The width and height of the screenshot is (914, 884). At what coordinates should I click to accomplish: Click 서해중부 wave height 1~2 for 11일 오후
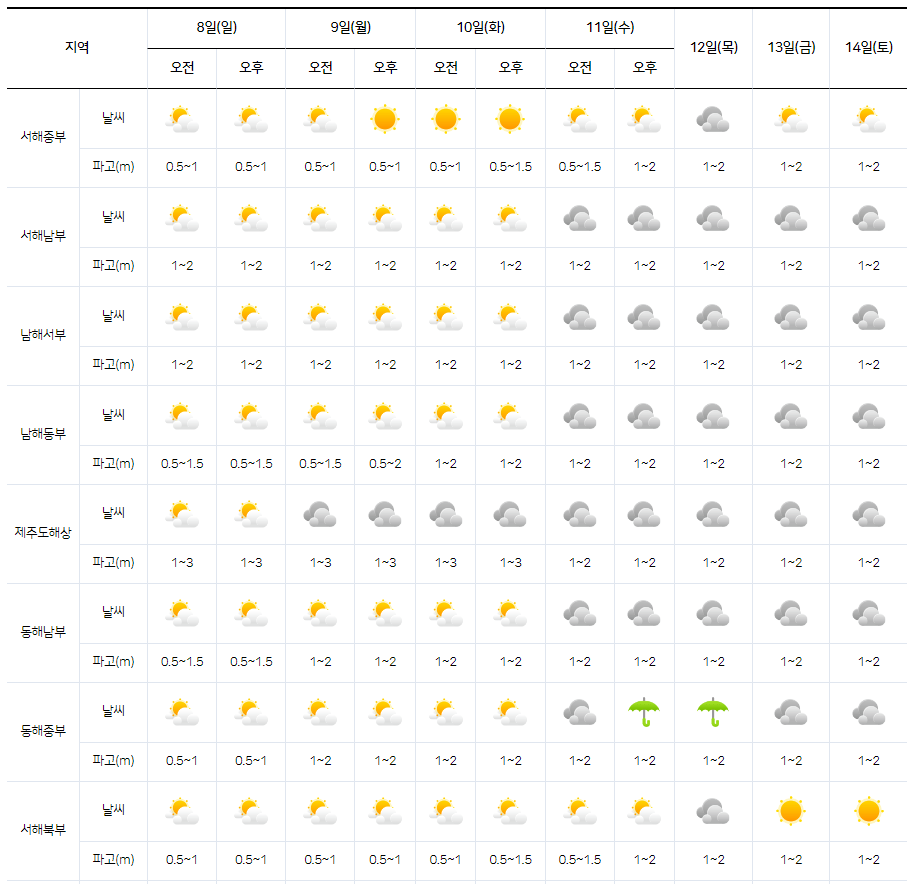coord(644,167)
